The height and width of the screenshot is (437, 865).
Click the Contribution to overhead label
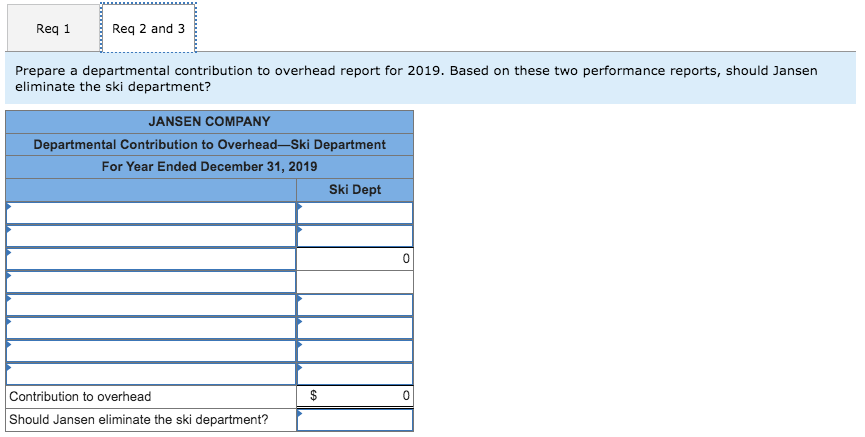(x=80, y=396)
